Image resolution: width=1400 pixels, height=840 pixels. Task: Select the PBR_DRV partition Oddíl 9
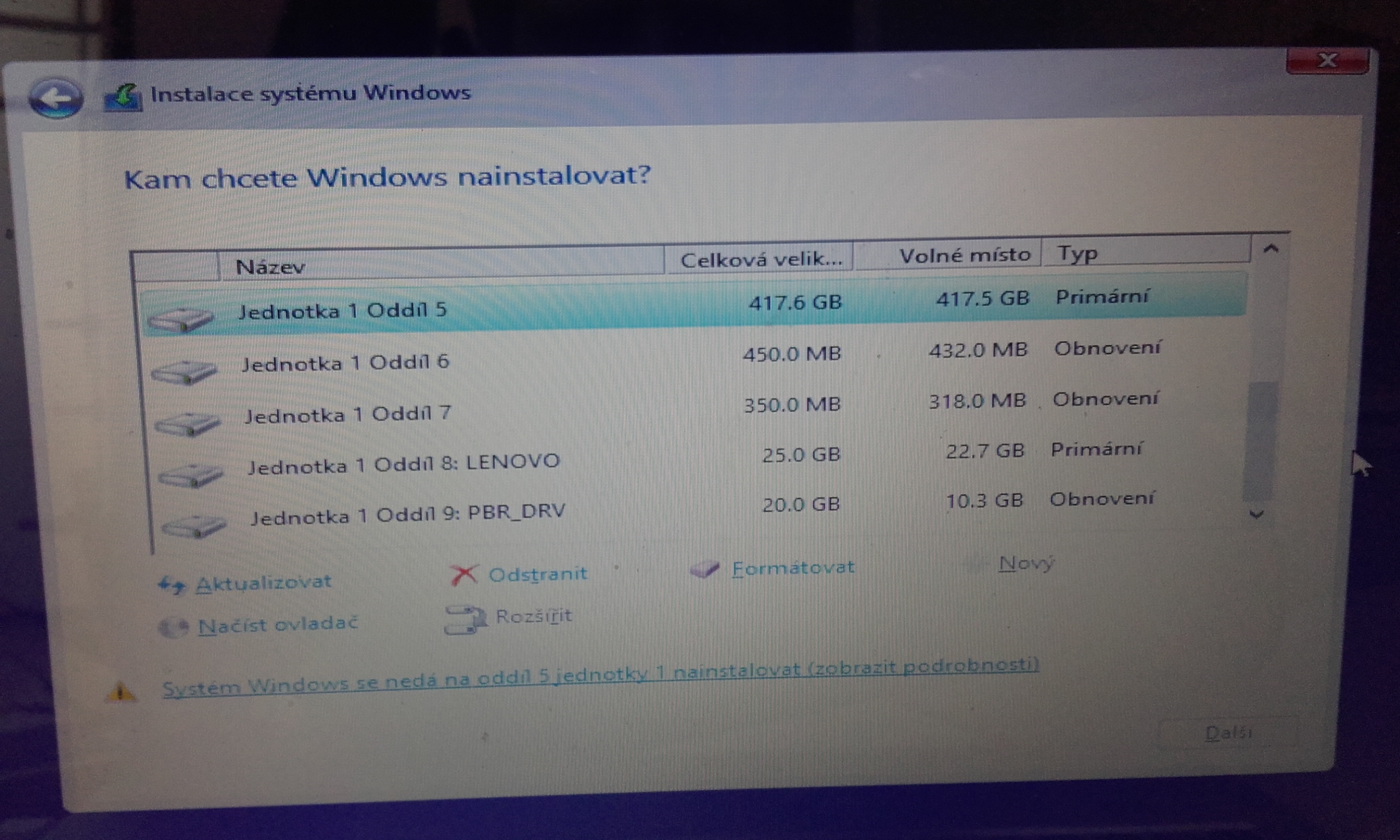(407, 514)
